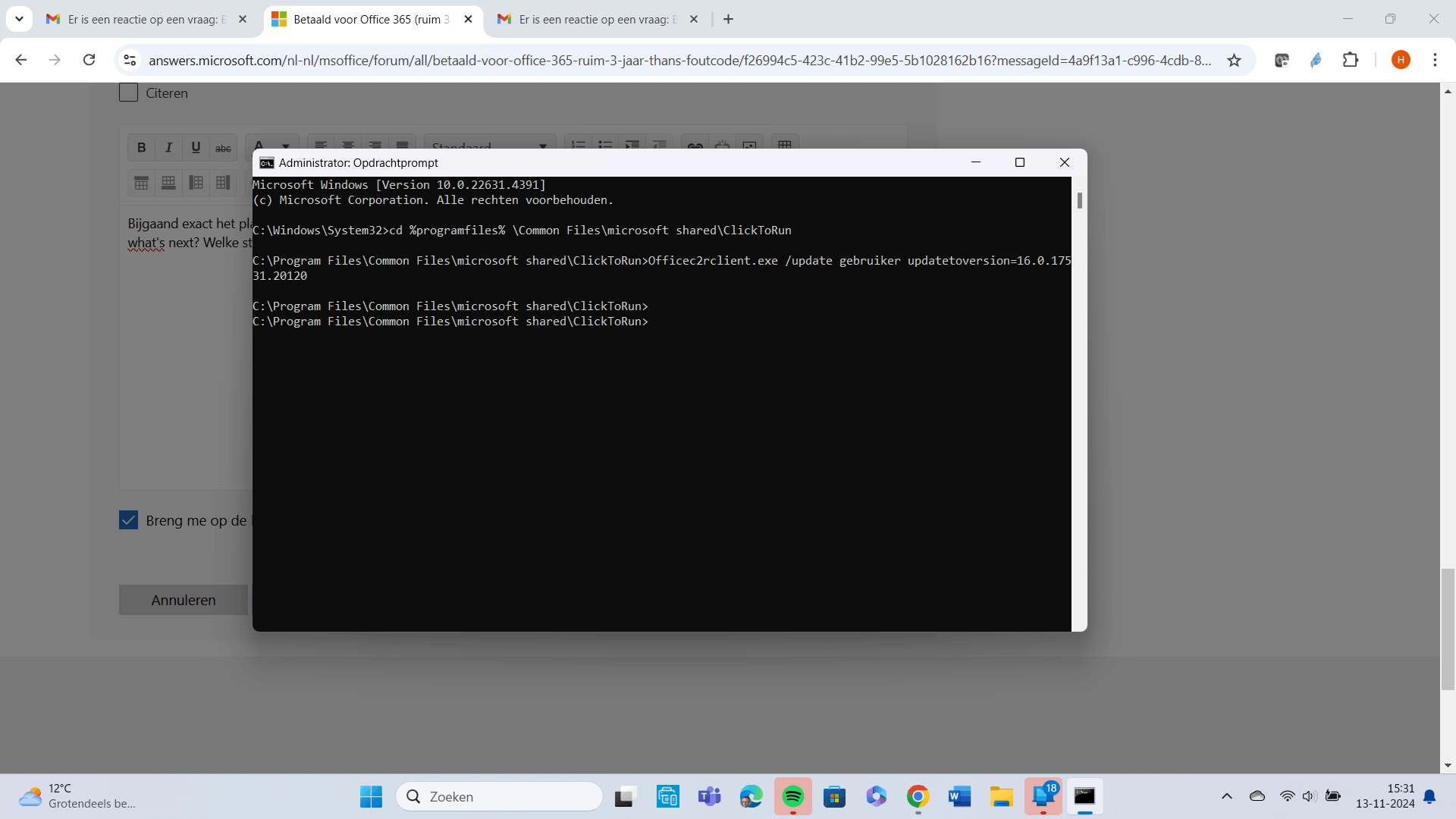This screenshot has width=1456, height=819.
Task: Uncheck the 'Breng me op de' checkbox
Action: (x=128, y=520)
